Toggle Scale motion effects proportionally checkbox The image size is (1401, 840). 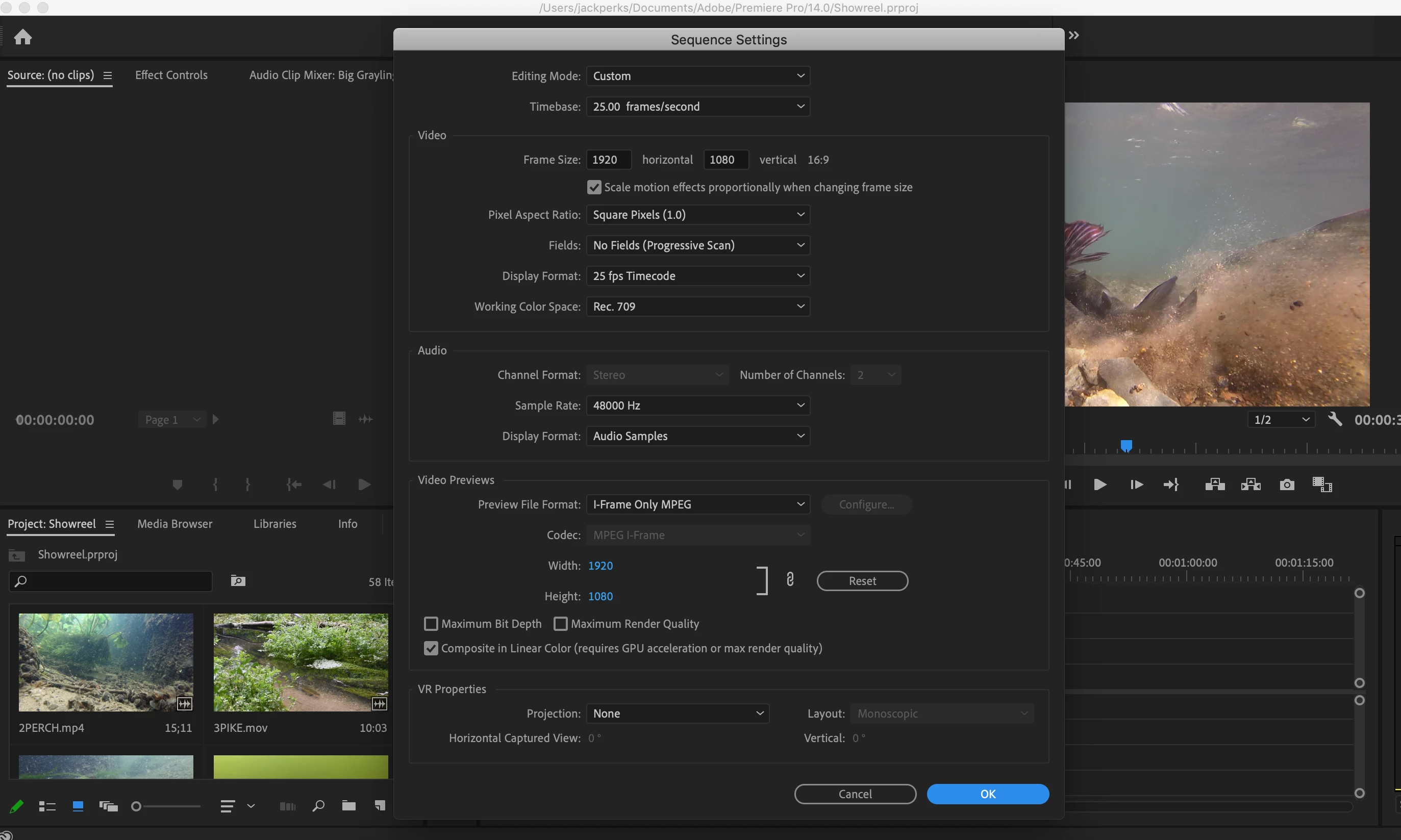594,187
